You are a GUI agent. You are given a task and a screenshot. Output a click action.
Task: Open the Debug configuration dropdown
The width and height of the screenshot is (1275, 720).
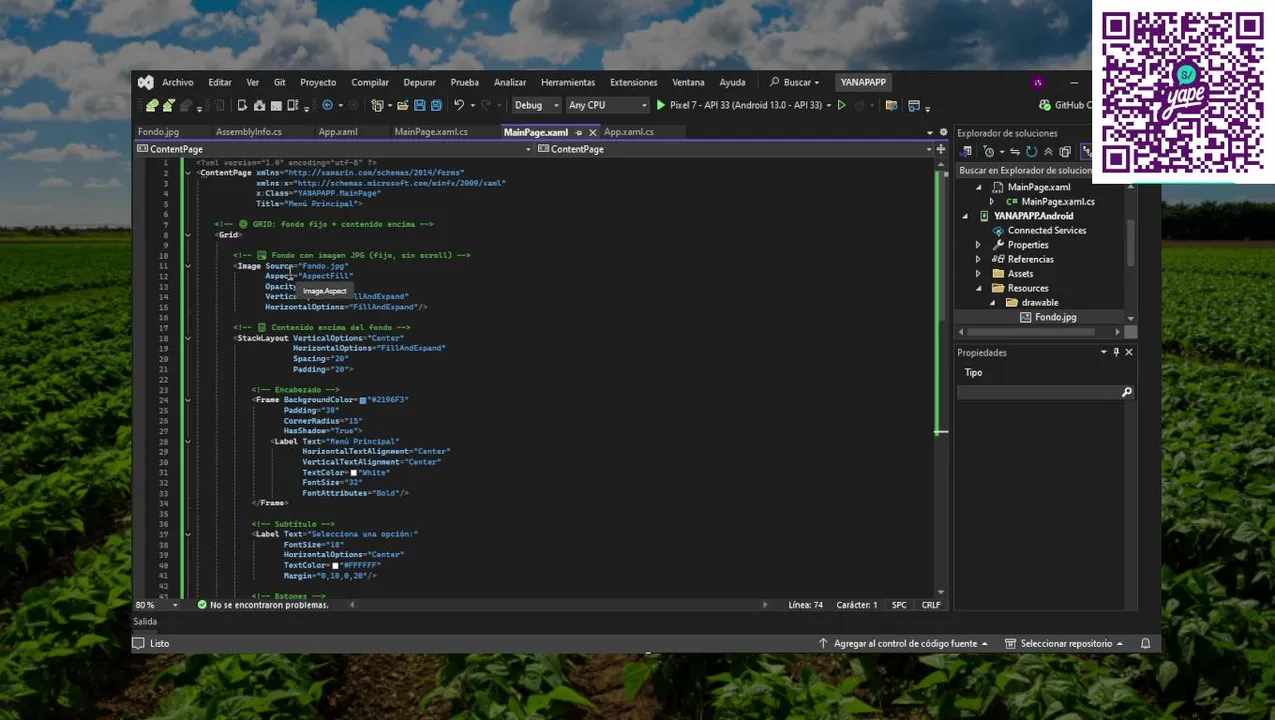point(536,105)
